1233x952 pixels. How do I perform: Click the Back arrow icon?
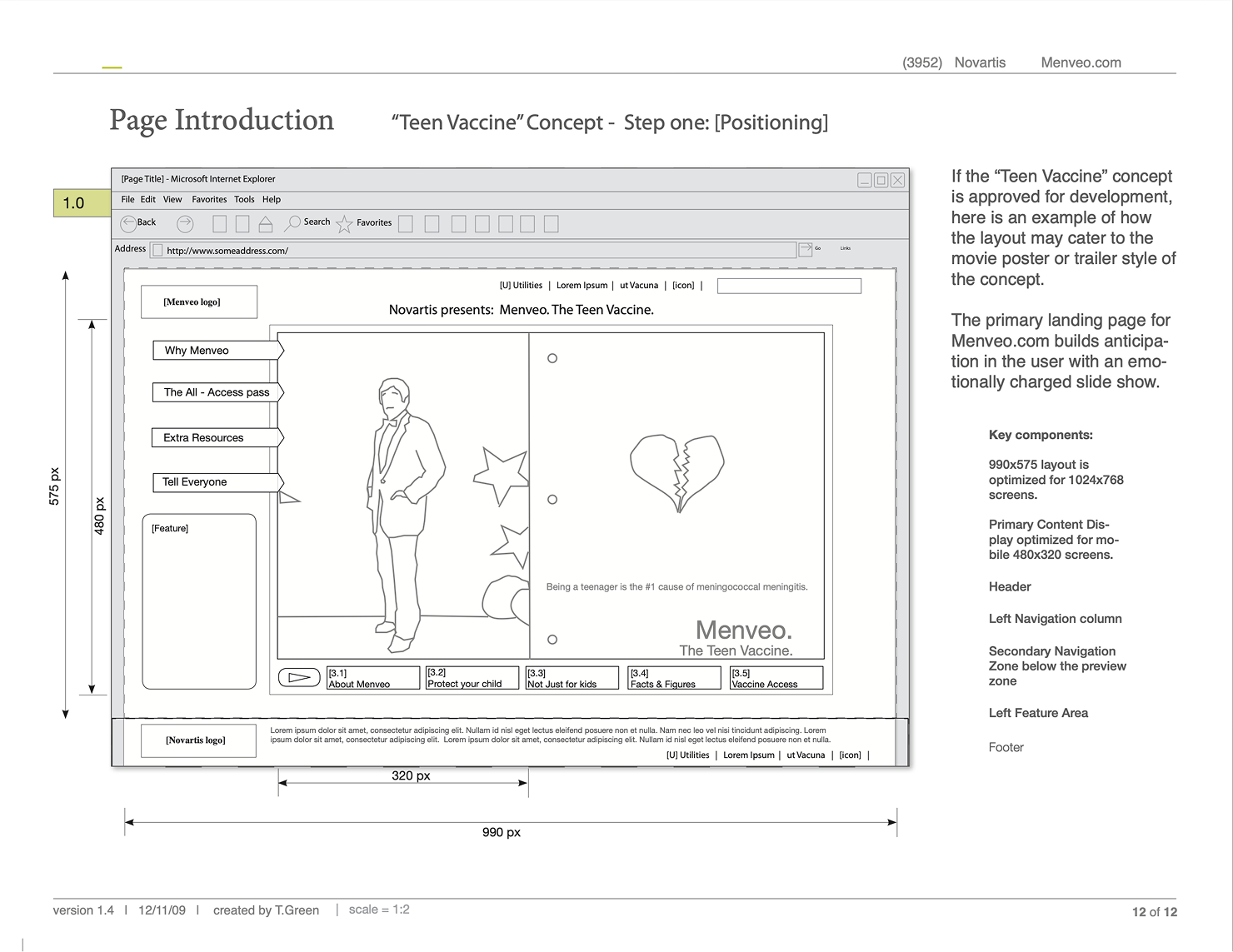coord(128,223)
